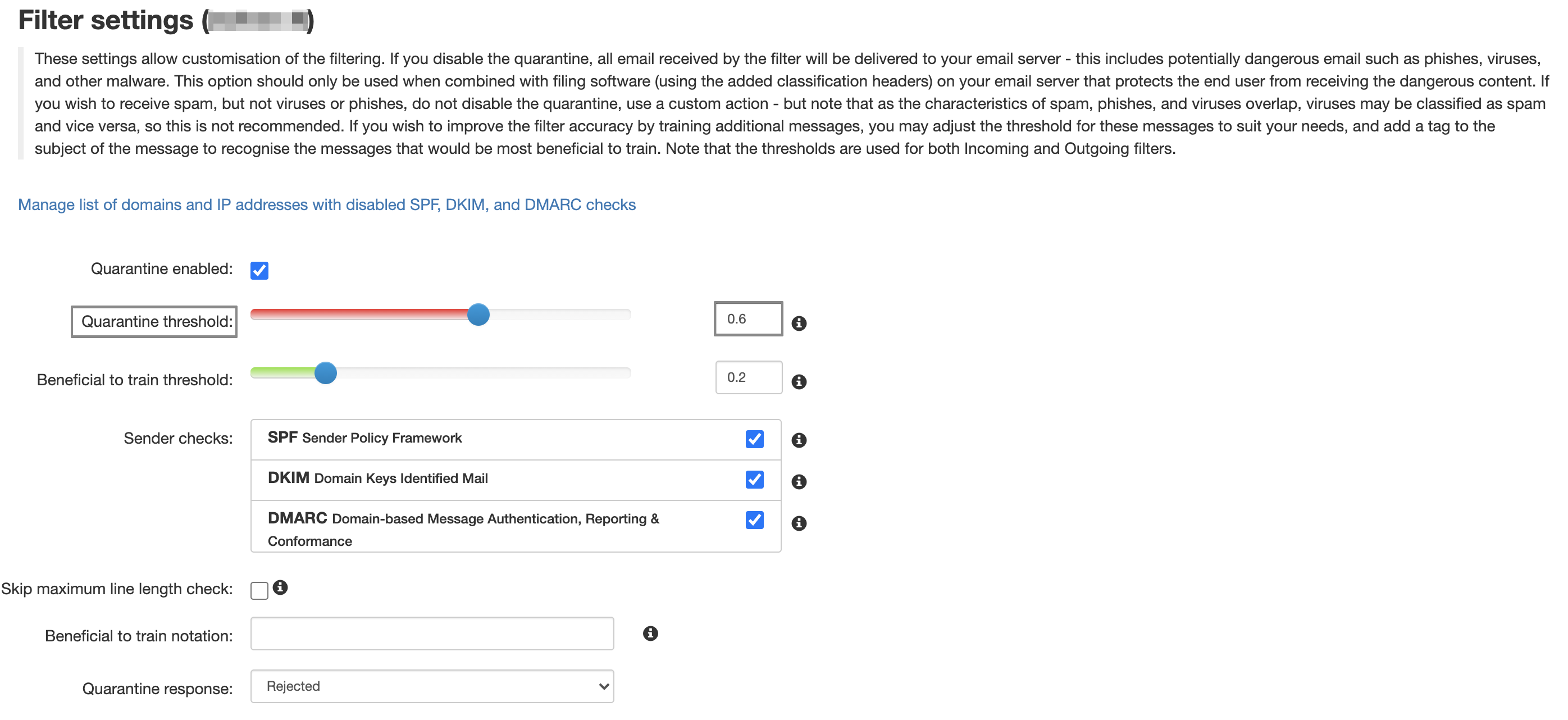Click the Sender checks label
Image resolution: width=1568 pixels, height=720 pixels.
(179, 438)
